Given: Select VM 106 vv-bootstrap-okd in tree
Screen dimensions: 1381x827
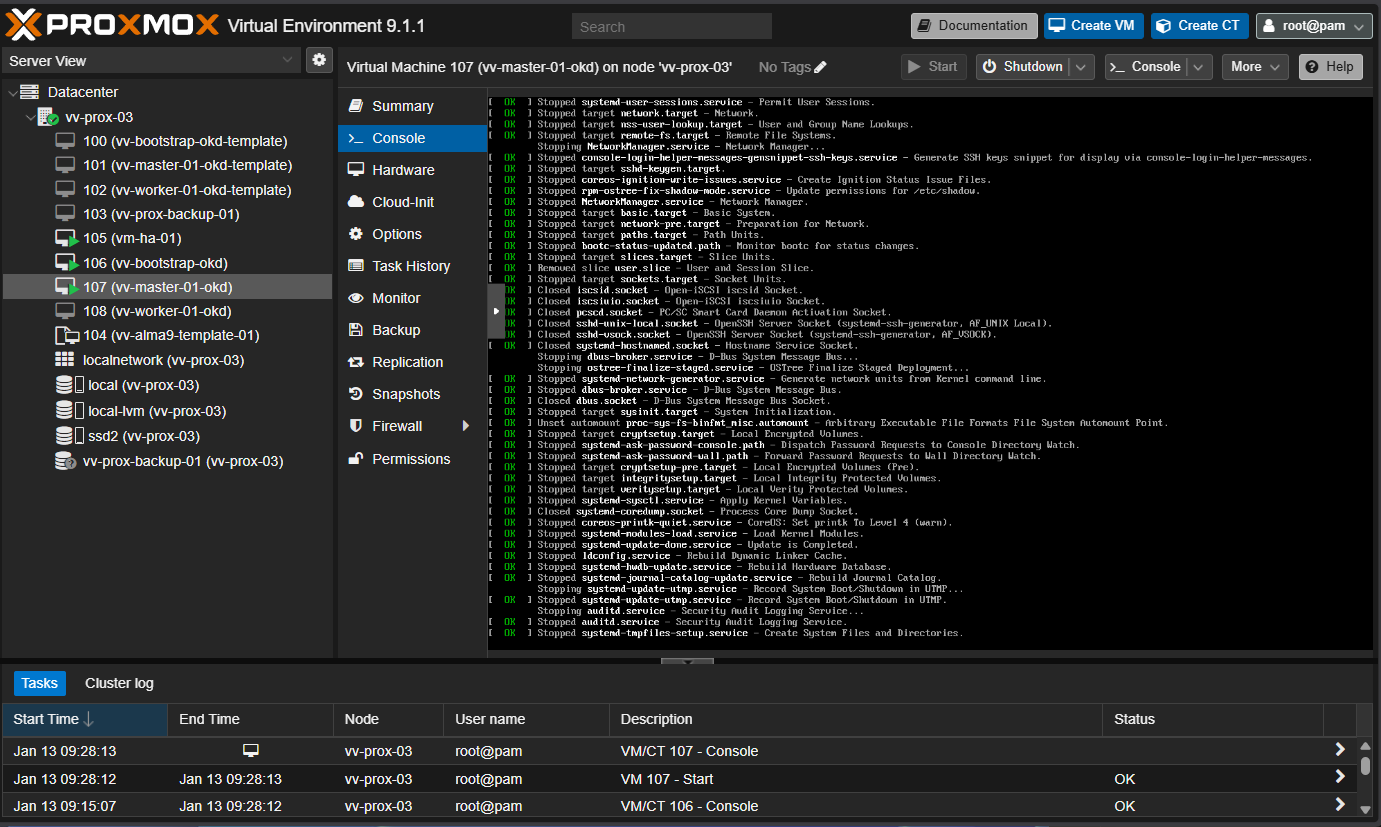Looking at the screenshot, I should pyautogui.click(x=155, y=263).
